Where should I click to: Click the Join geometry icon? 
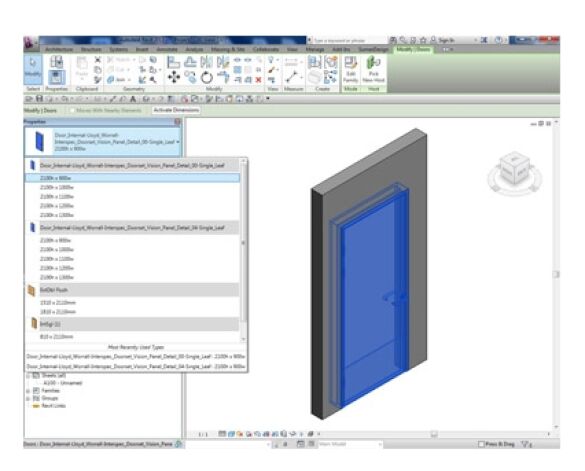pyautogui.click(x=111, y=79)
